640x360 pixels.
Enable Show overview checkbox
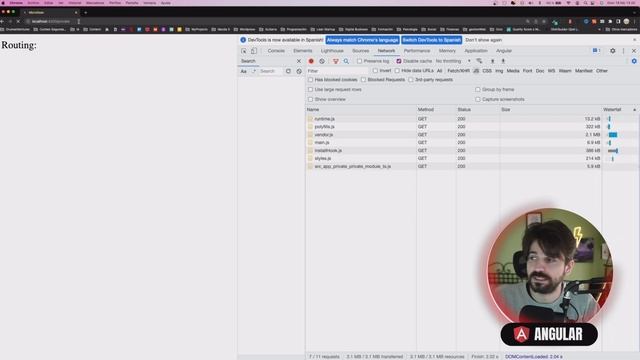(x=311, y=99)
